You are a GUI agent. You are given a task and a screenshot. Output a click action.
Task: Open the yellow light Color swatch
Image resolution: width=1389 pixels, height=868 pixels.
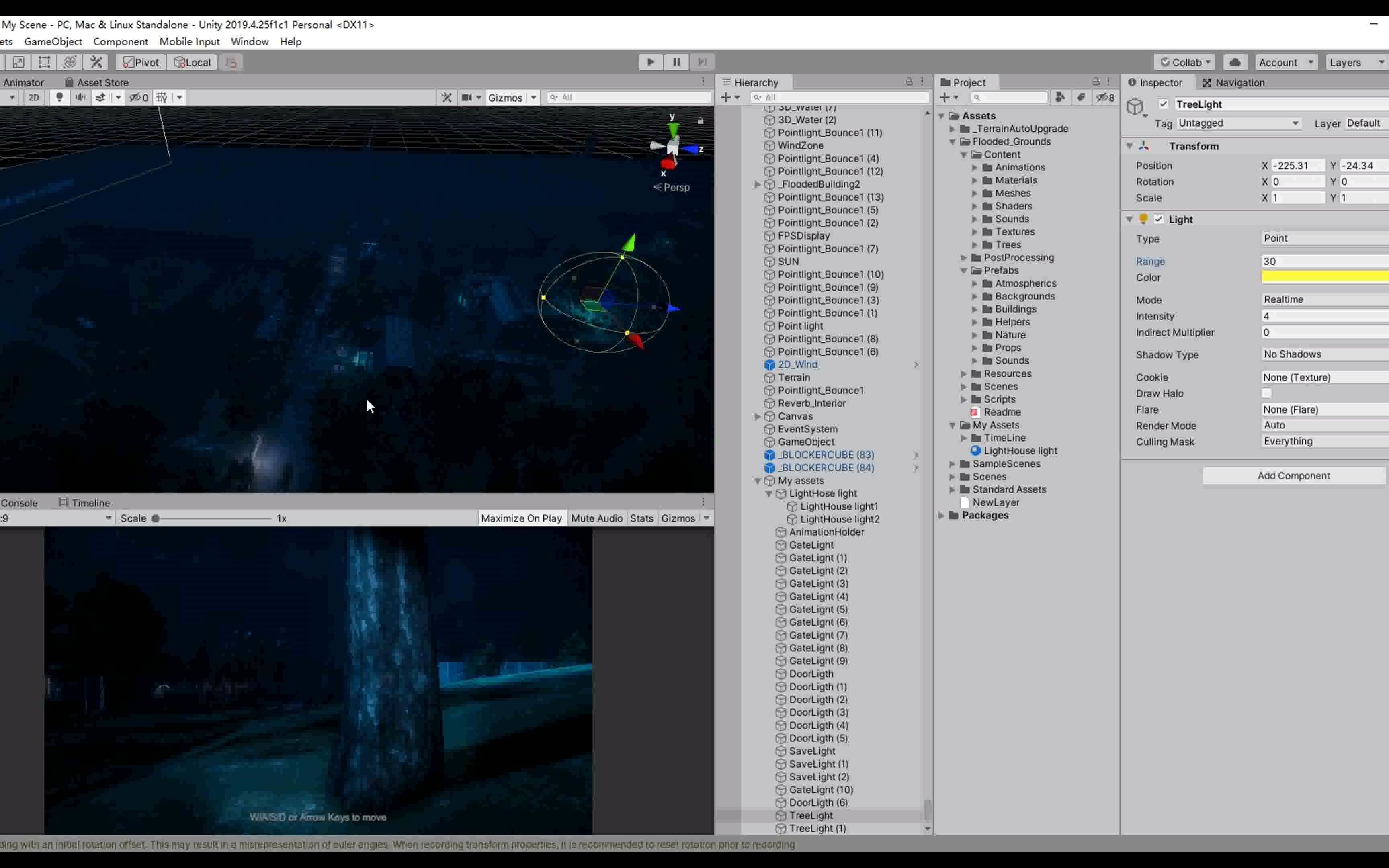[x=1323, y=277]
